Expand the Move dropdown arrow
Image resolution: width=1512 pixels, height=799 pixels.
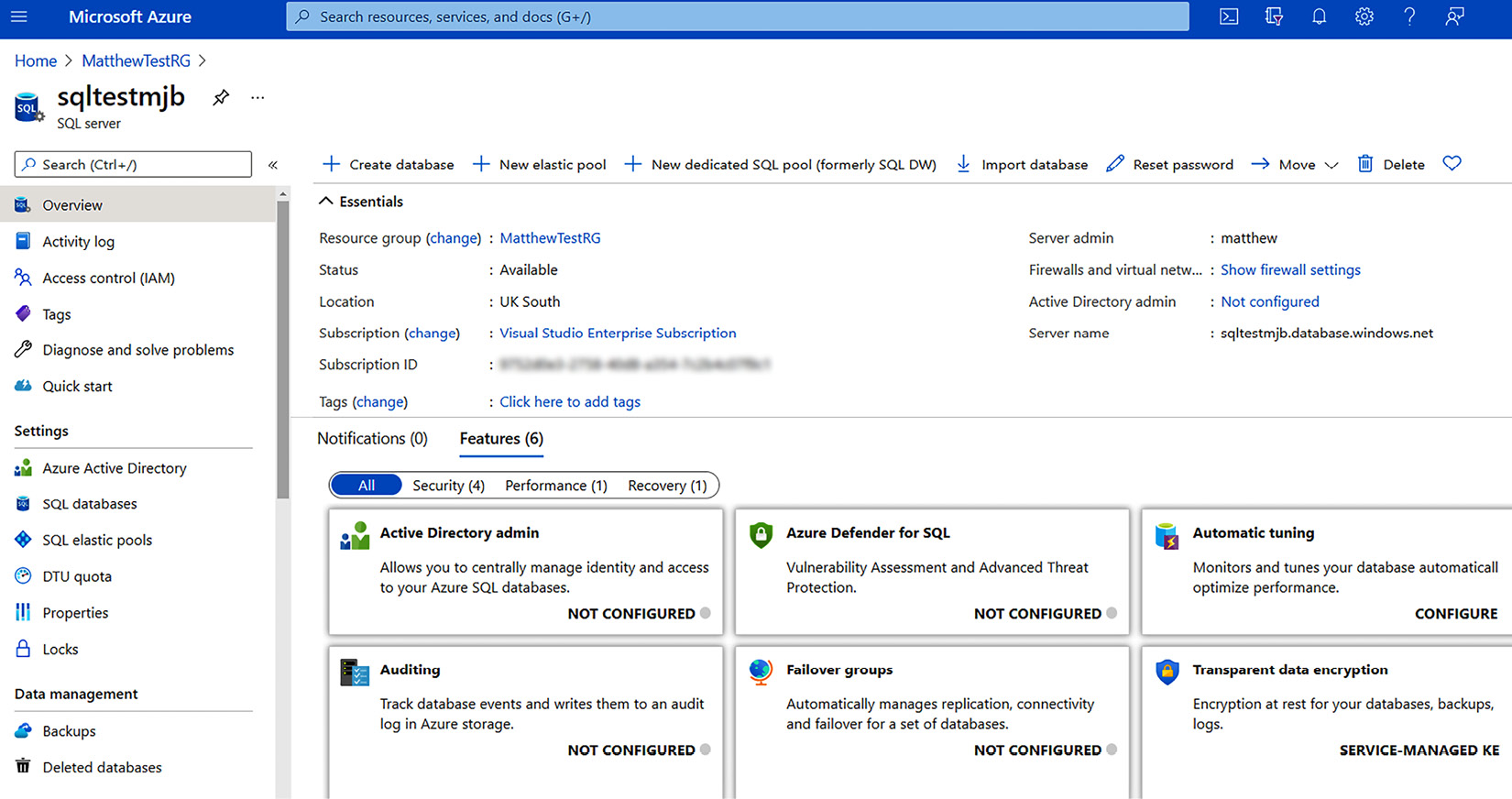1331,165
